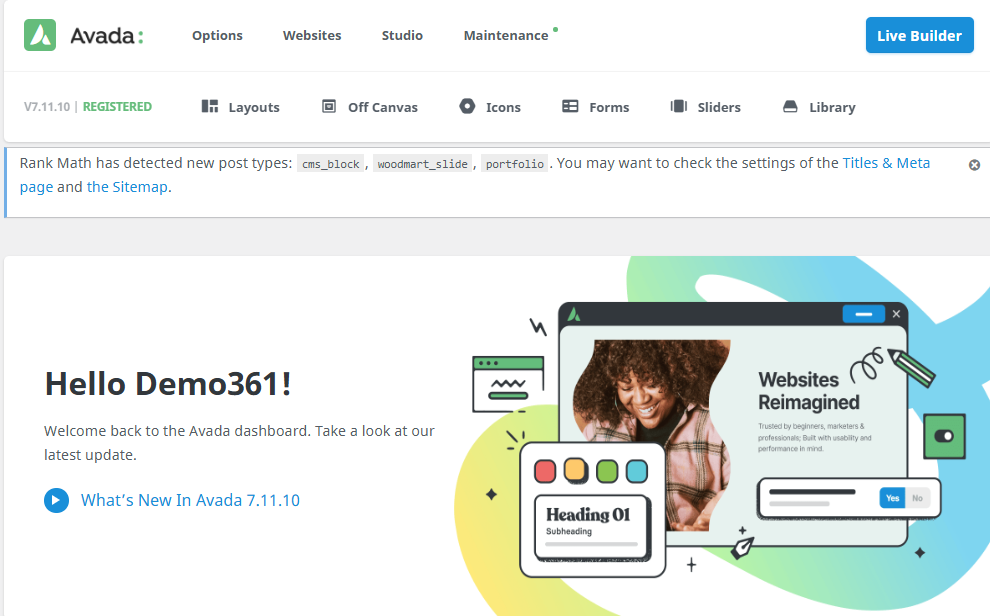
Task: Click the Off Canvas icon
Action: 329,106
